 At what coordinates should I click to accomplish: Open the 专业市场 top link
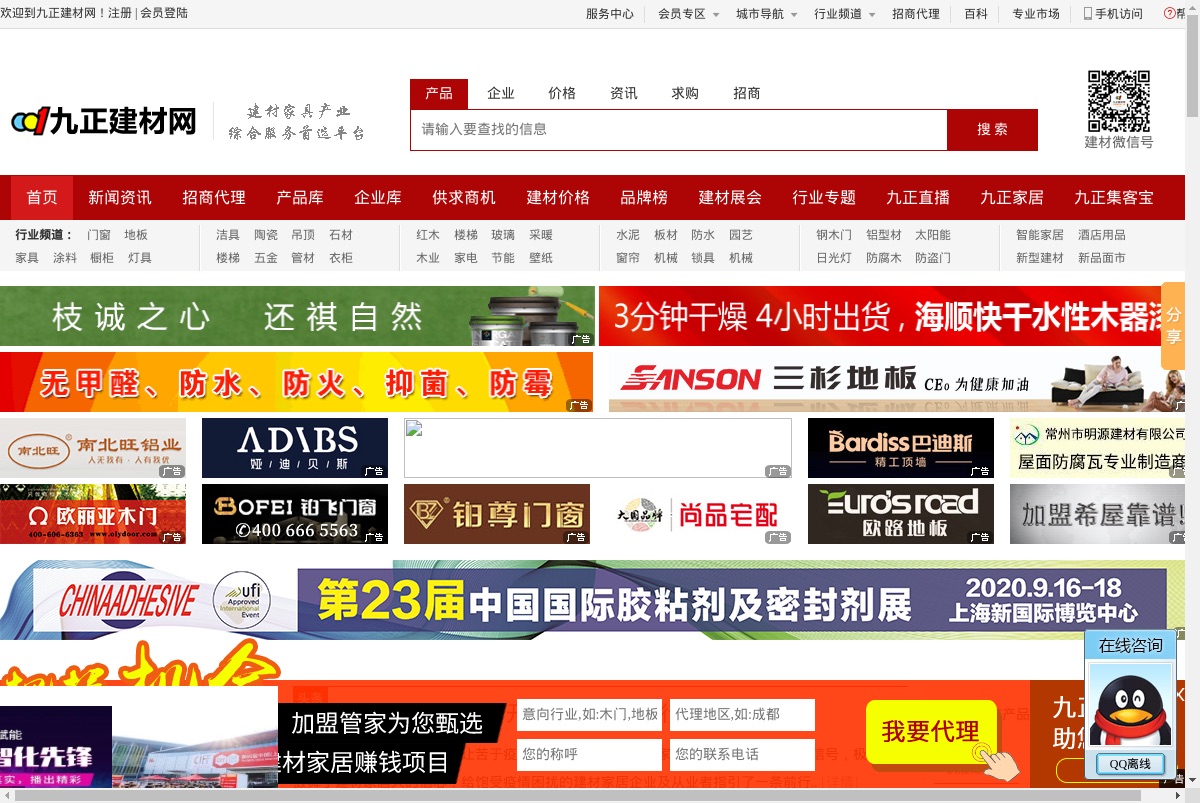click(1036, 14)
